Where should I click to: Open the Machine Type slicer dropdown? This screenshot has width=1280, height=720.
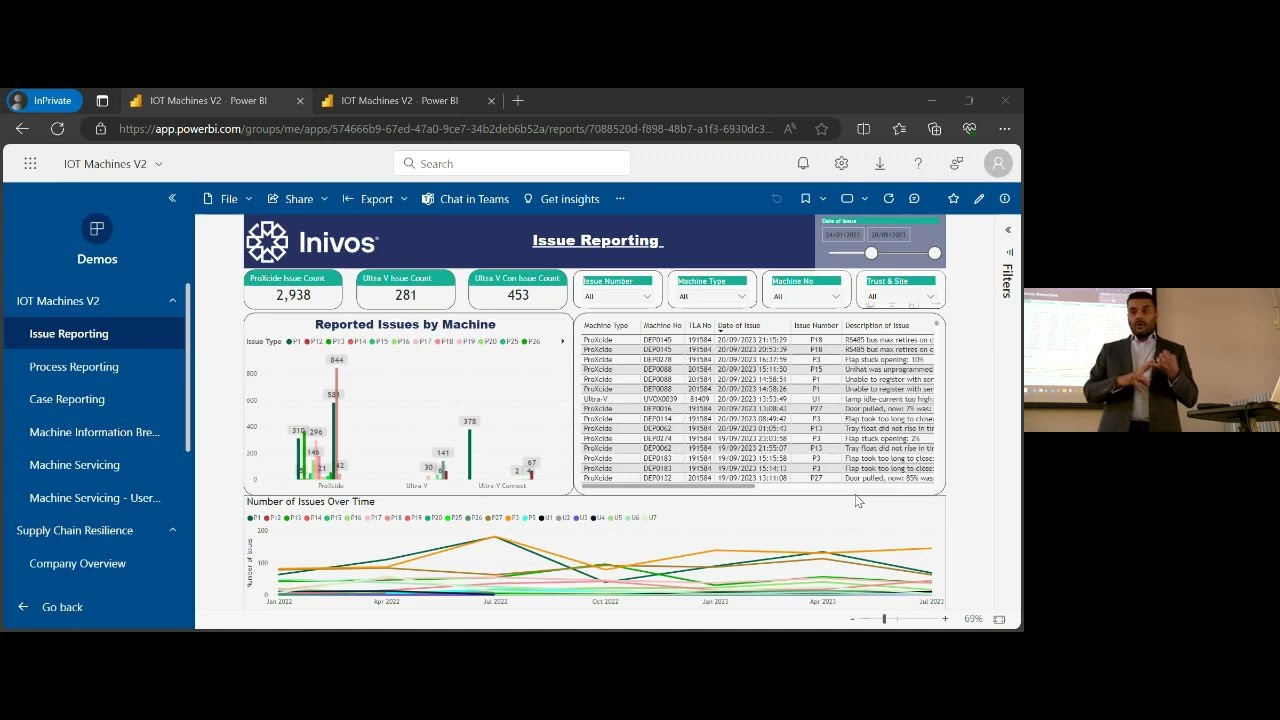point(712,296)
